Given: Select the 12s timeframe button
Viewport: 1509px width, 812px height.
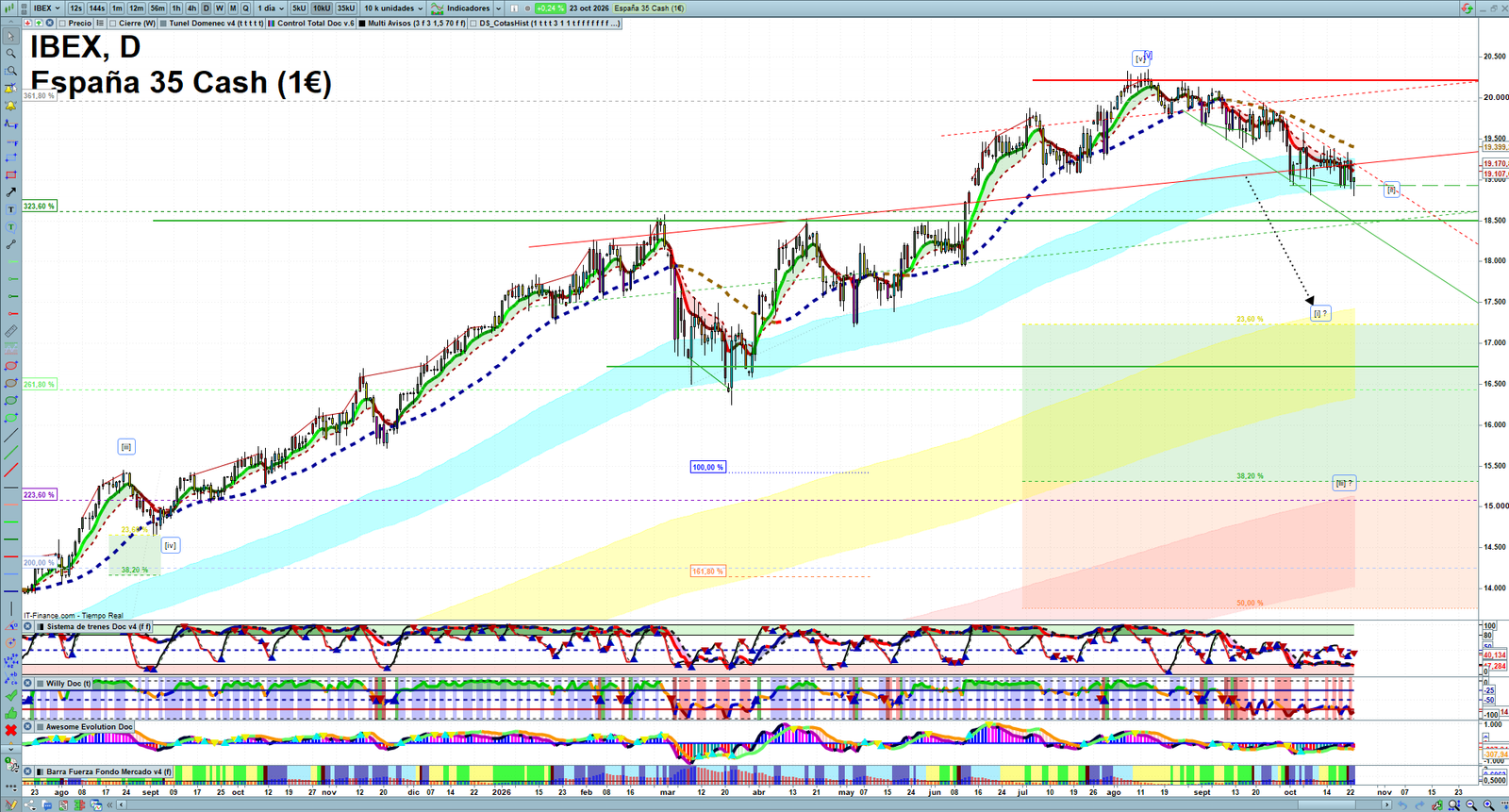Looking at the screenshot, I should (75, 8).
